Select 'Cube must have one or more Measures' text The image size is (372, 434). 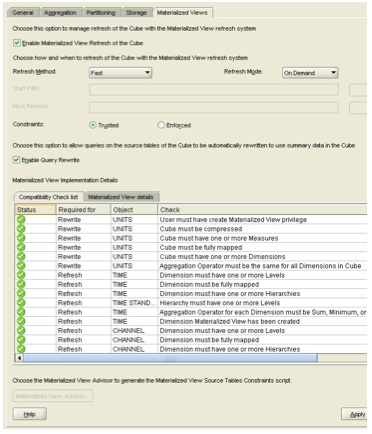(x=219, y=238)
